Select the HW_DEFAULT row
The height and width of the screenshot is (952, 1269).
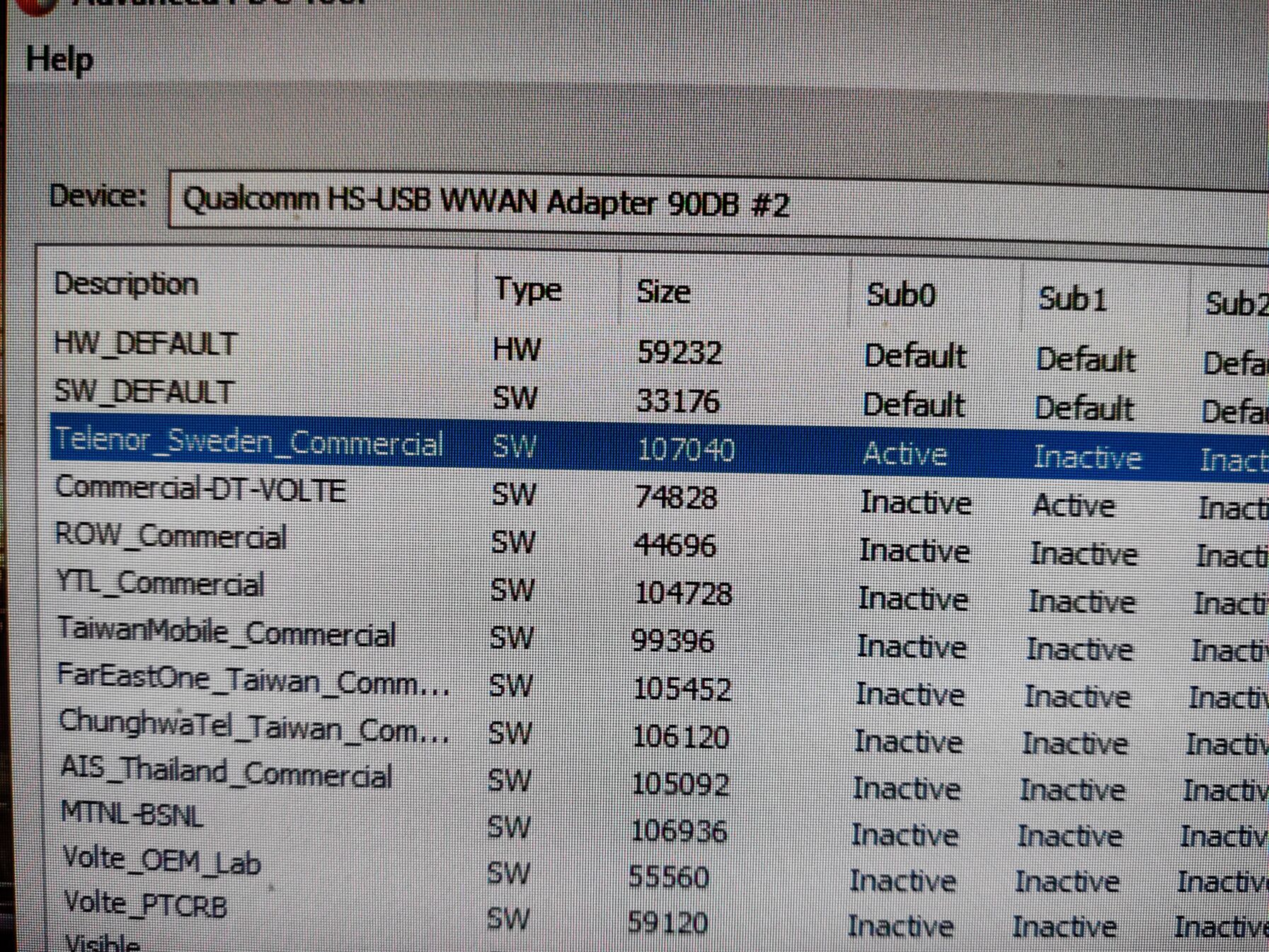pyautogui.click(x=659, y=351)
